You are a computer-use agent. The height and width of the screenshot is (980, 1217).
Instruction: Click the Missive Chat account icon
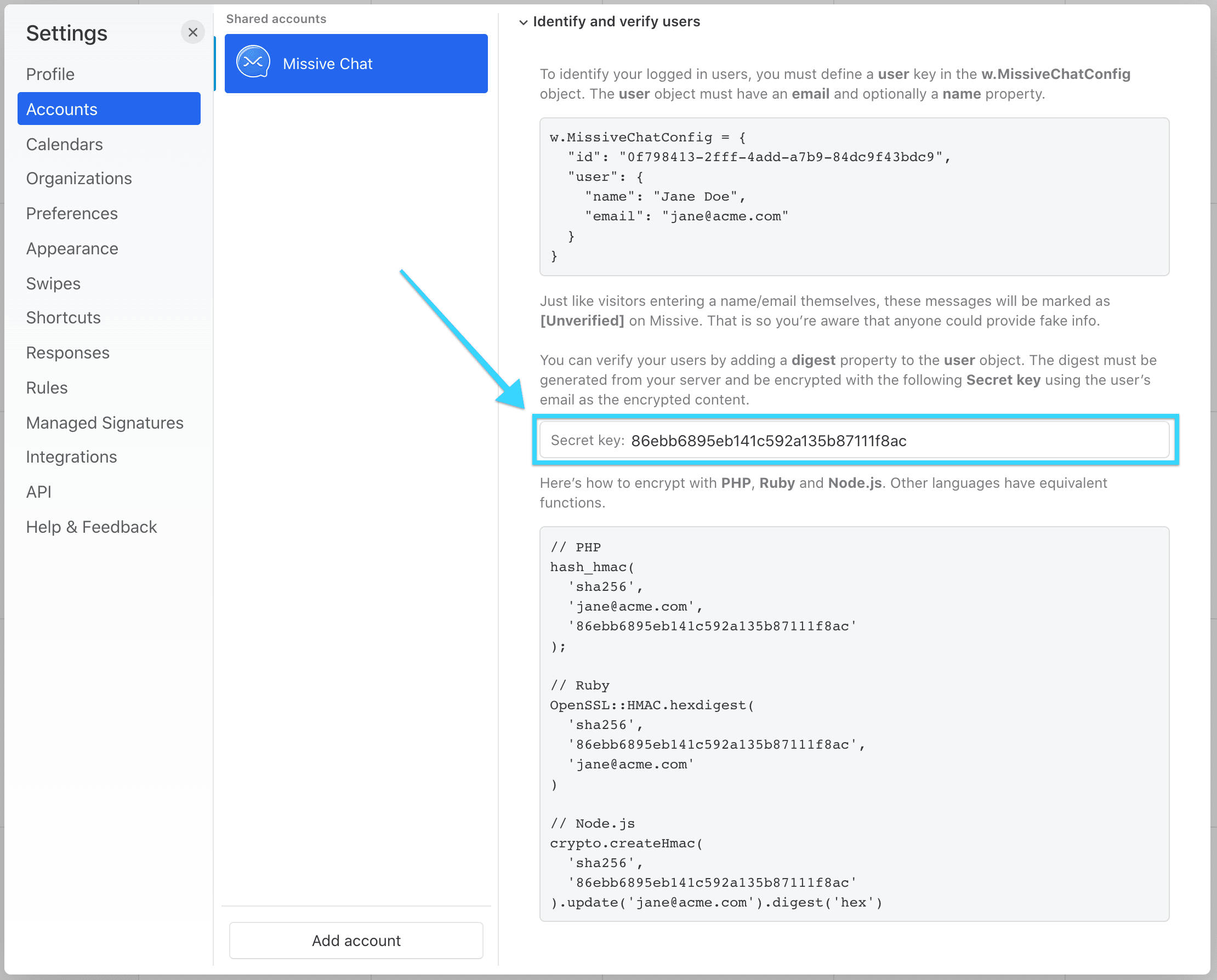click(x=253, y=62)
